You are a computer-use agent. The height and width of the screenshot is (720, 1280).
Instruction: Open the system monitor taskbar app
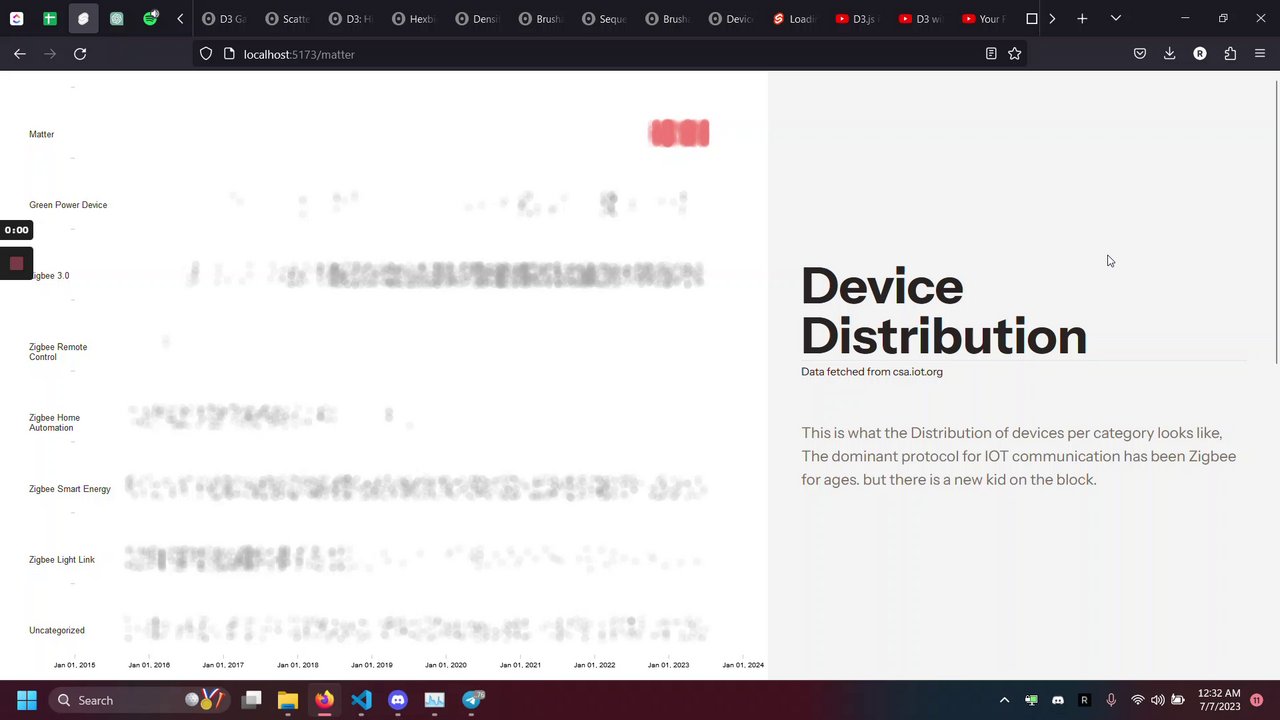(435, 700)
